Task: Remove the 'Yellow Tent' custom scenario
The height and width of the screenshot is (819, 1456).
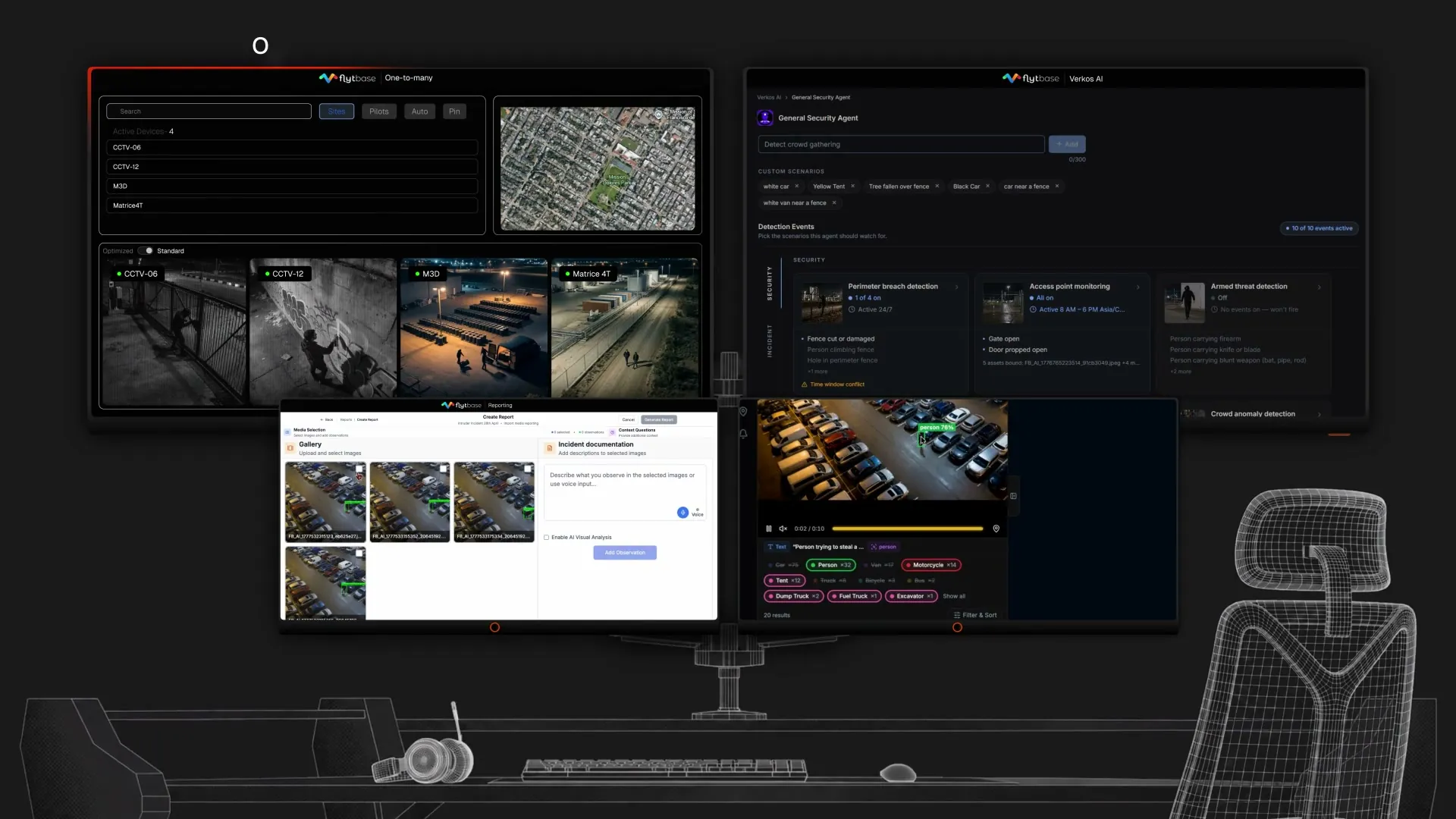Action: (x=853, y=187)
